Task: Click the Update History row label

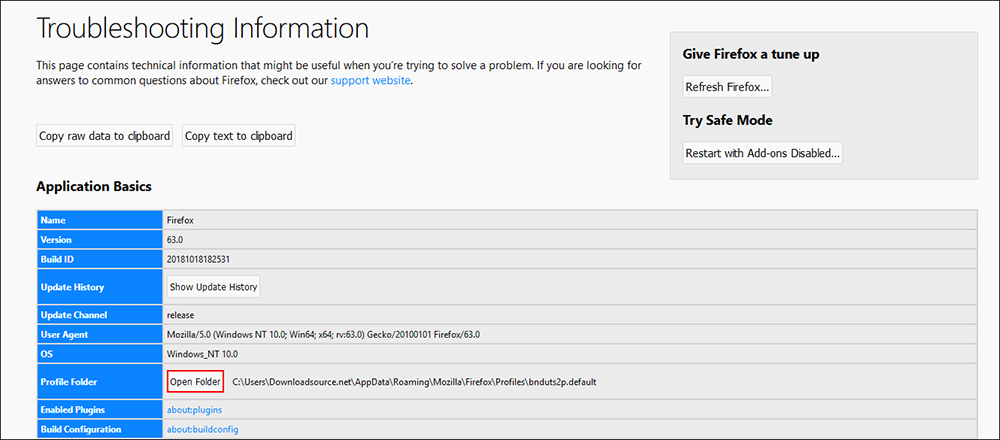Action: 100,287
